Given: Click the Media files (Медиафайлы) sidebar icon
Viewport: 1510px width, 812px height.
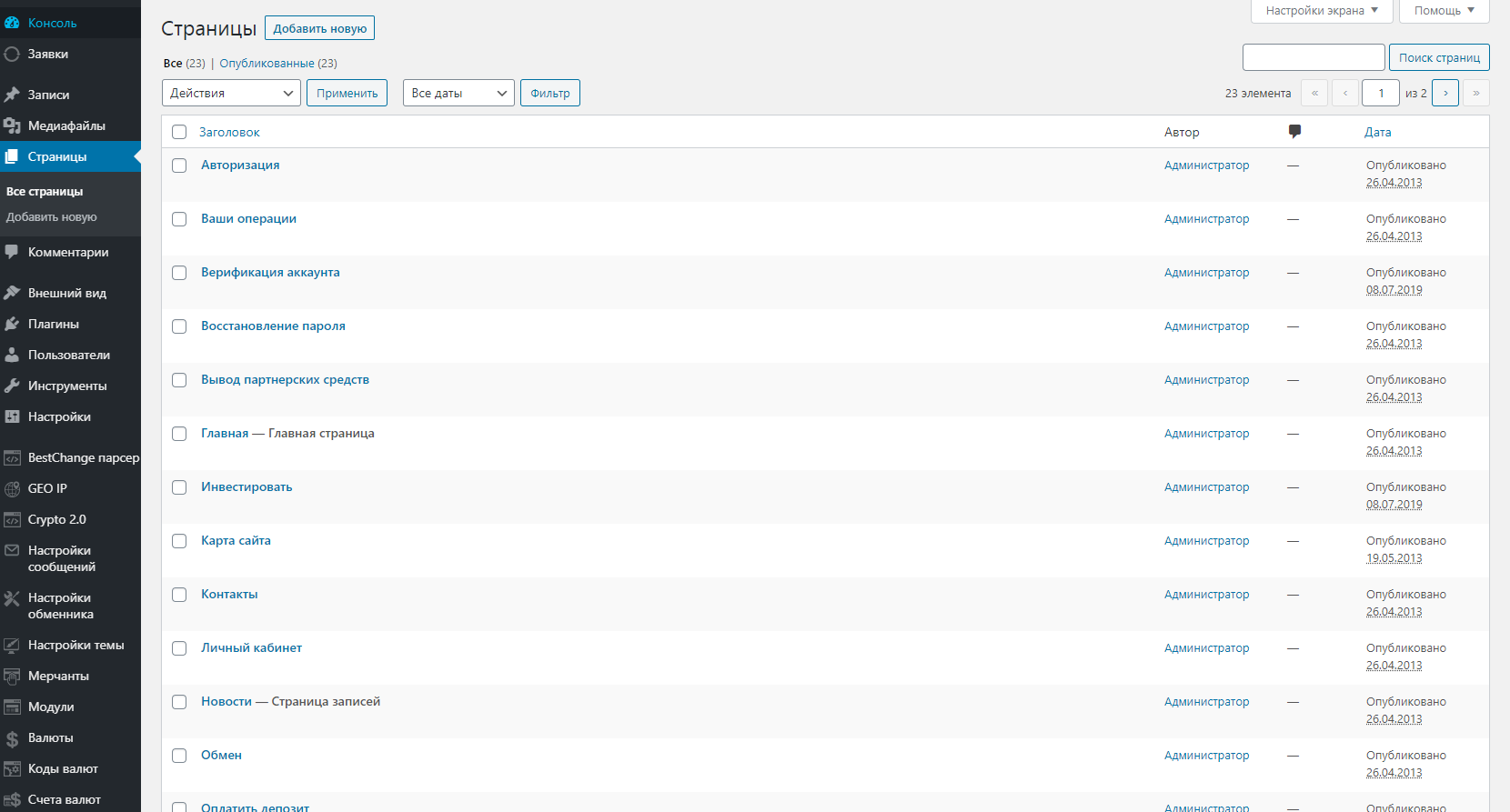Looking at the screenshot, I should coord(12,125).
